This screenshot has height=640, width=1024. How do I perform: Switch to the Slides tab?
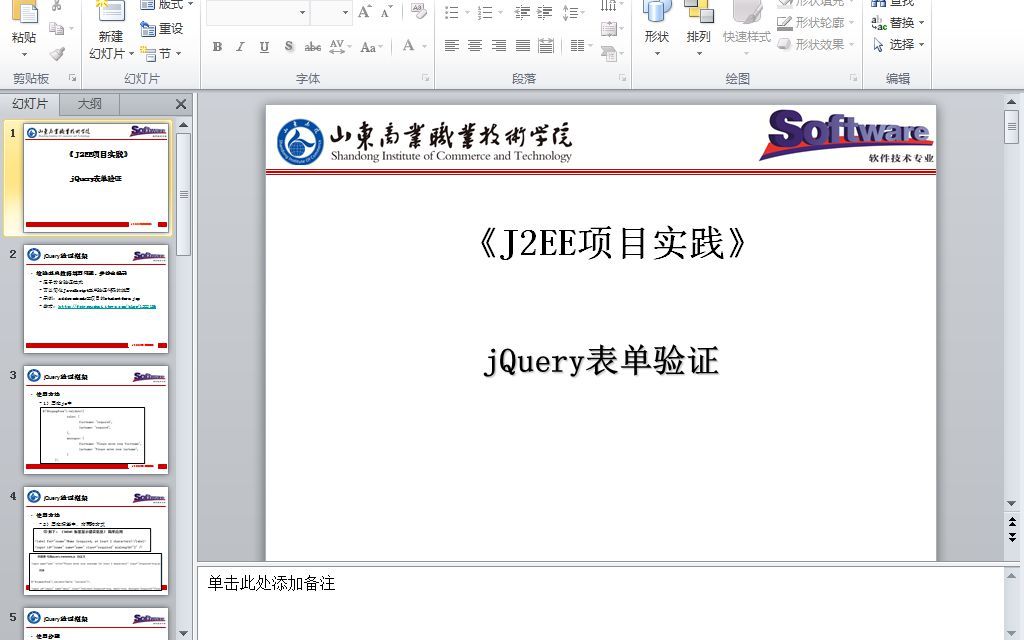pos(31,103)
